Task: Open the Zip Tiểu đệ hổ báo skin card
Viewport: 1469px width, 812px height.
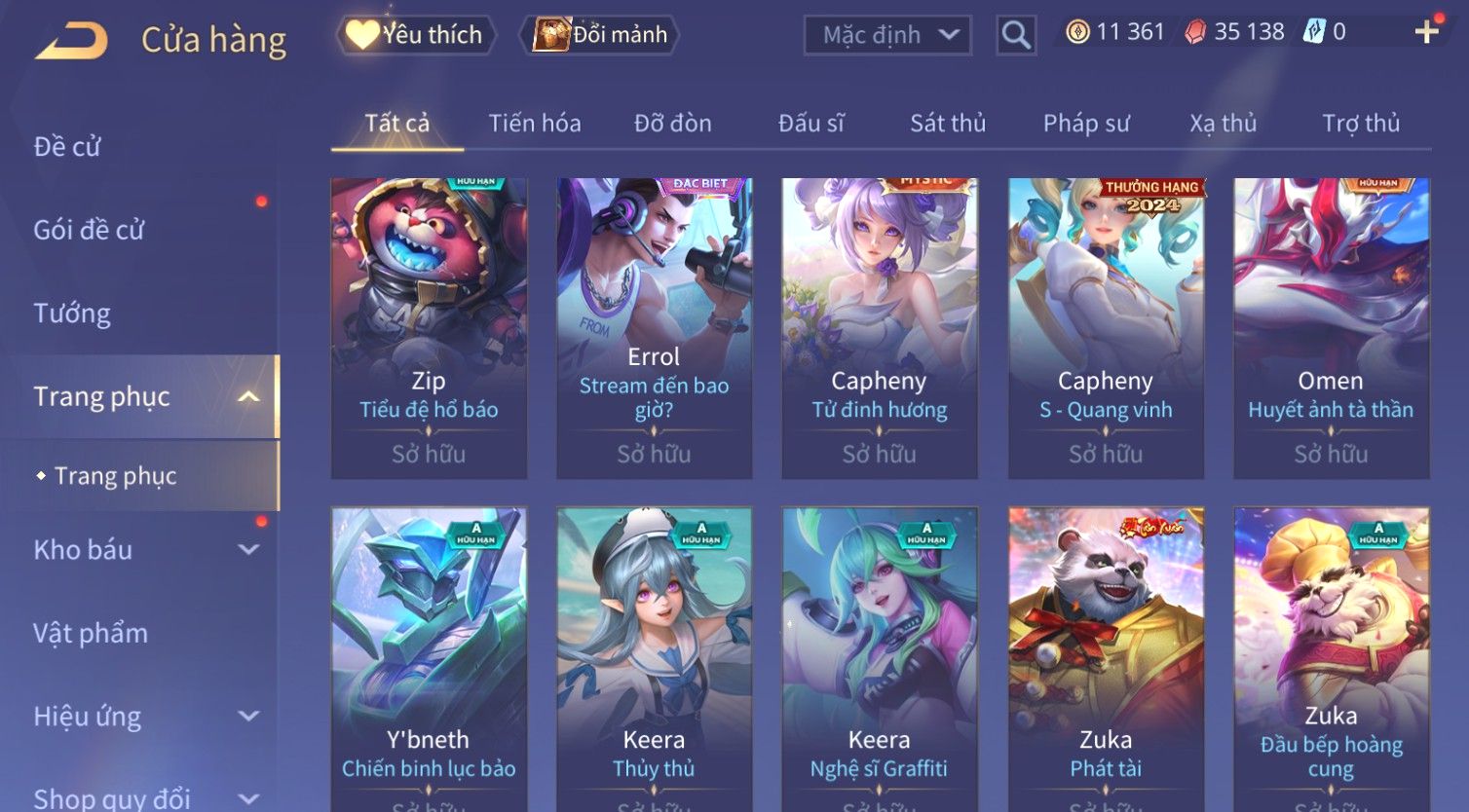Action: click(429, 328)
